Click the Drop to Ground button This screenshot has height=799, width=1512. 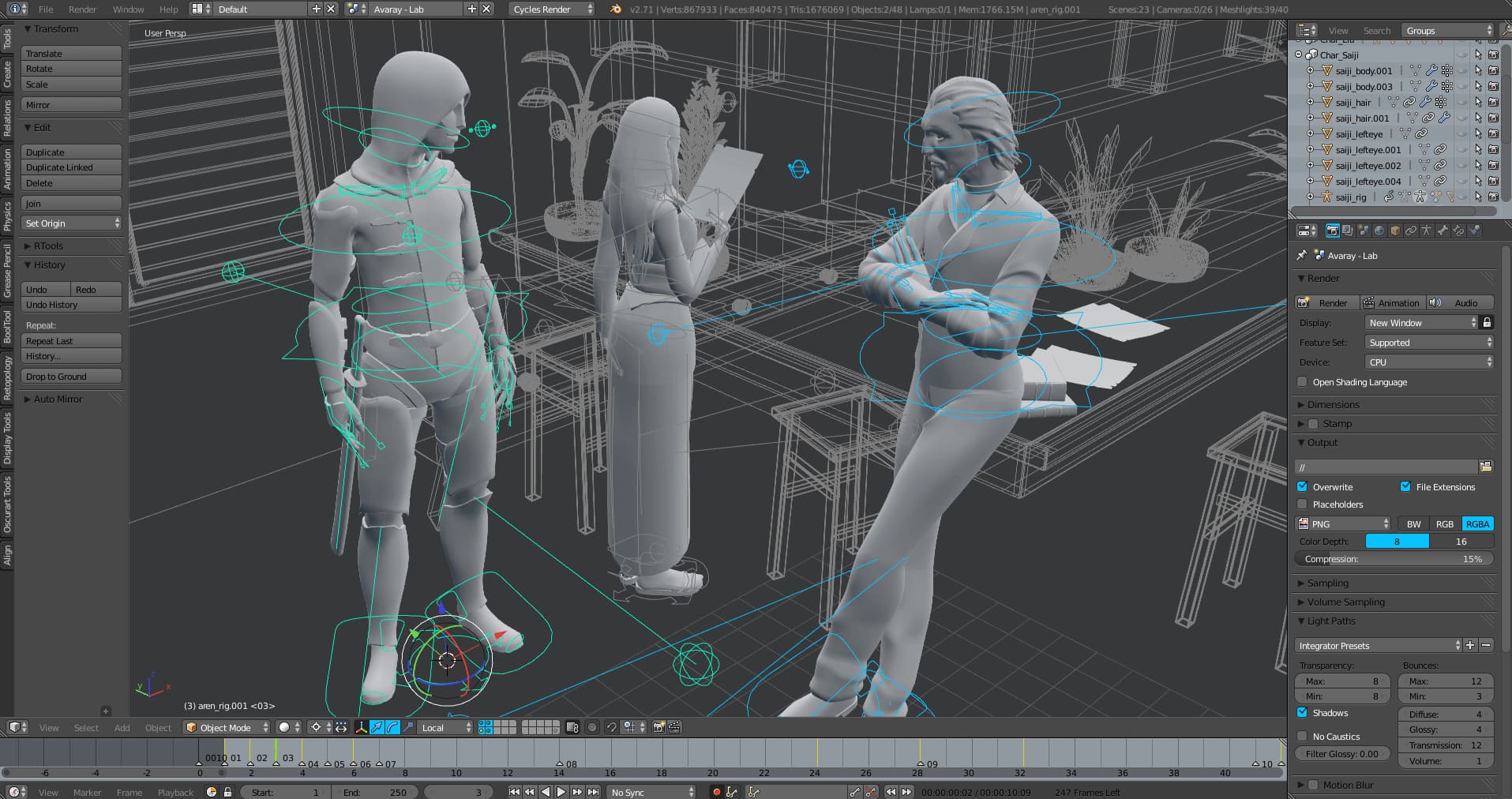click(x=70, y=376)
